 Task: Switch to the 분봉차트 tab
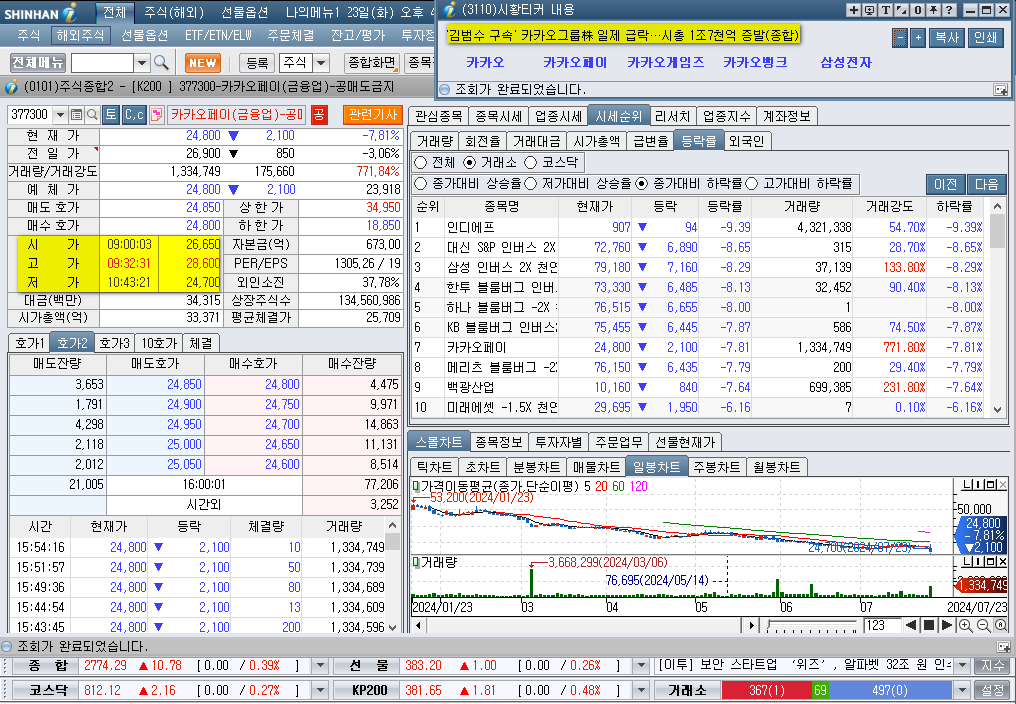(x=536, y=467)
